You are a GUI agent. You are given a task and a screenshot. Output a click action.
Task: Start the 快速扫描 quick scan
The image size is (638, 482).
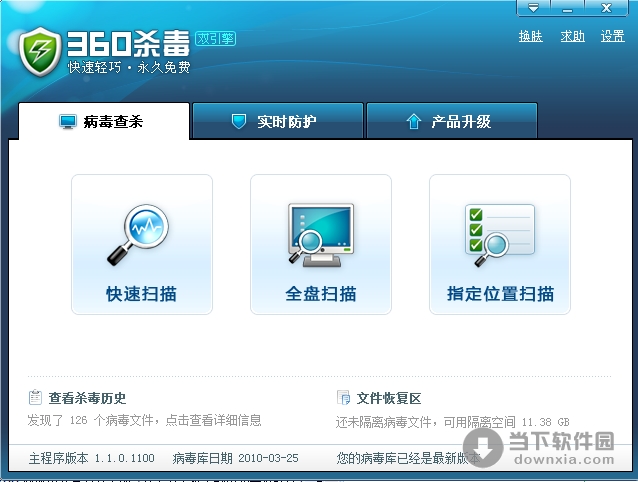point(142,244)
